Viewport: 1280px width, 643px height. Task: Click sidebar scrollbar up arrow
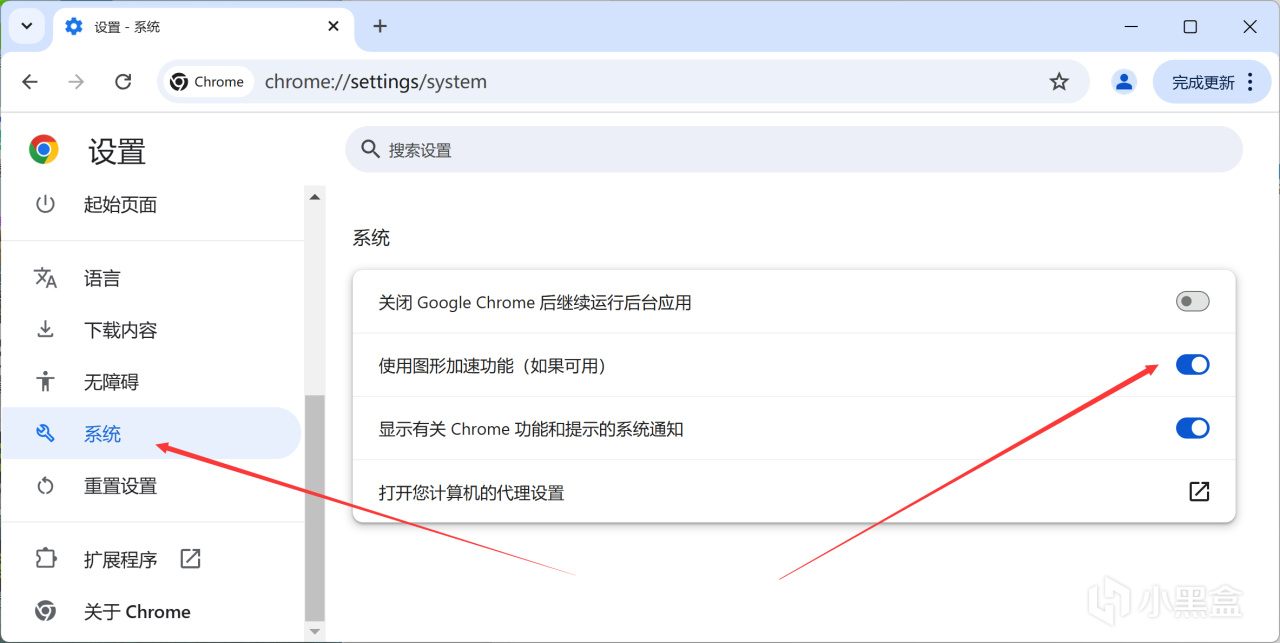point(315,197)
